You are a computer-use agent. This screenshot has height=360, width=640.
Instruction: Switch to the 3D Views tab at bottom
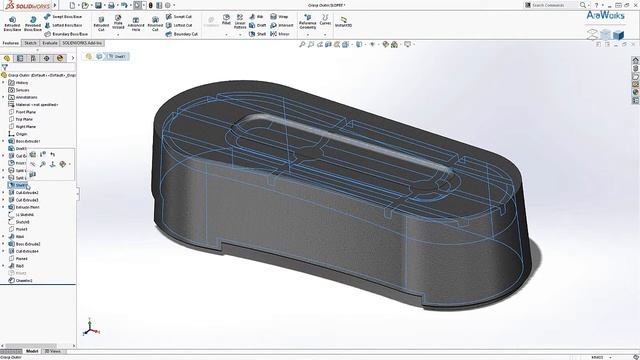coord(53,351)
